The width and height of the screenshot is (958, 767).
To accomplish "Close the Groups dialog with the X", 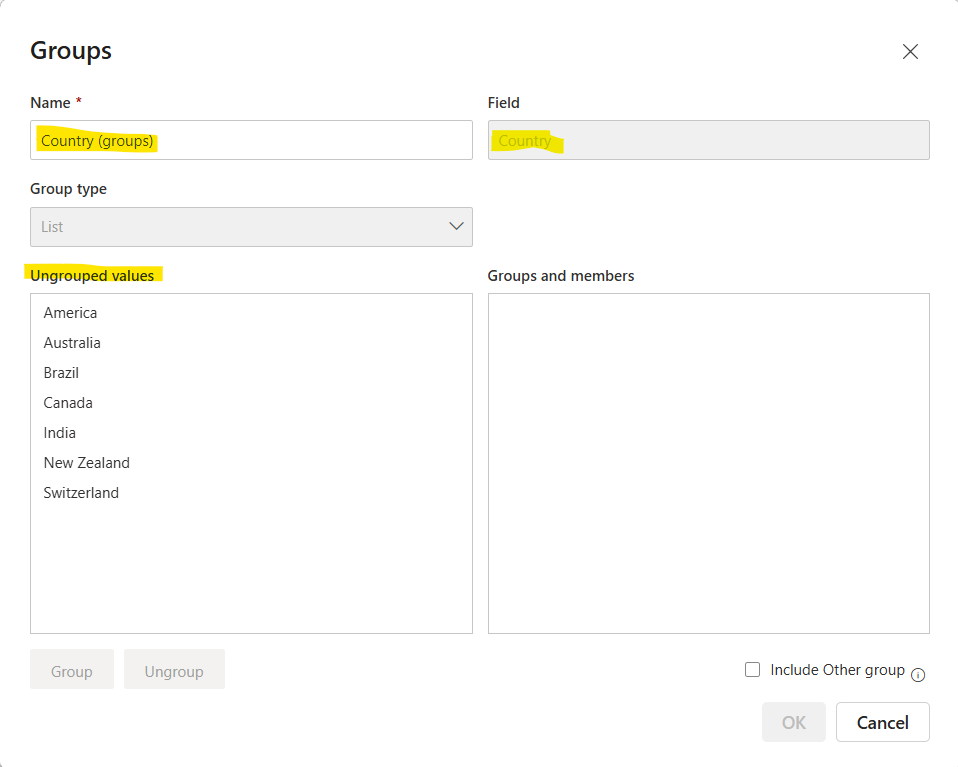I will click(x=910, y=51).
